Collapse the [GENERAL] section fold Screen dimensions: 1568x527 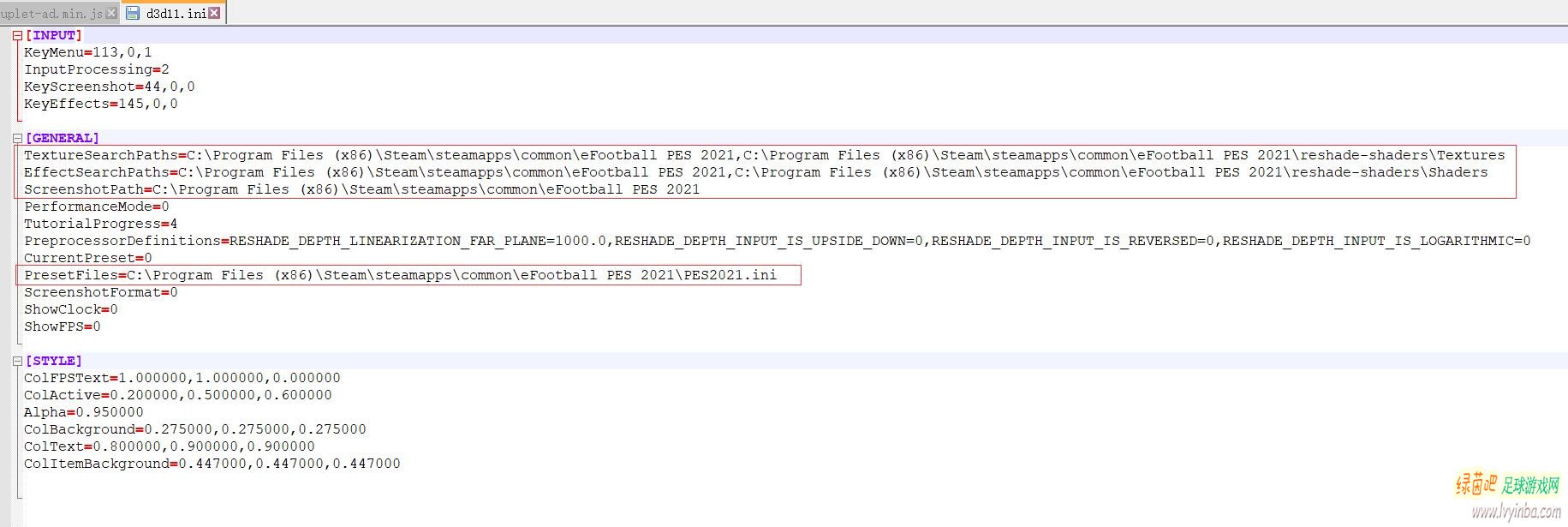(17, 138)
